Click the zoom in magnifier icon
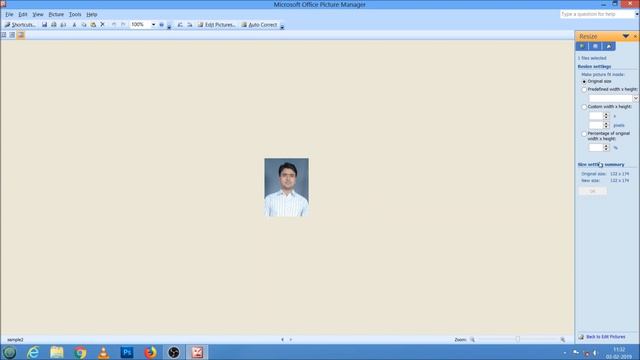 pos(562,340)
